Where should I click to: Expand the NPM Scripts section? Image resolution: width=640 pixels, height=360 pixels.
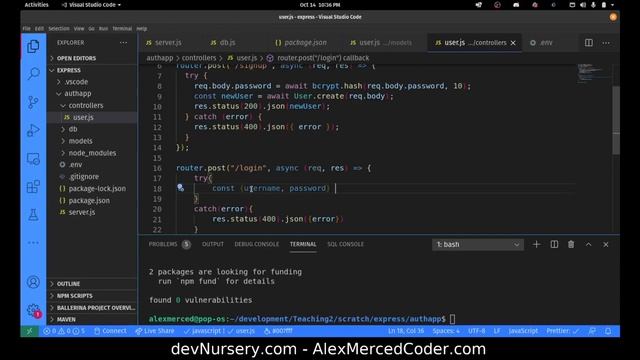tap(92, 296)
